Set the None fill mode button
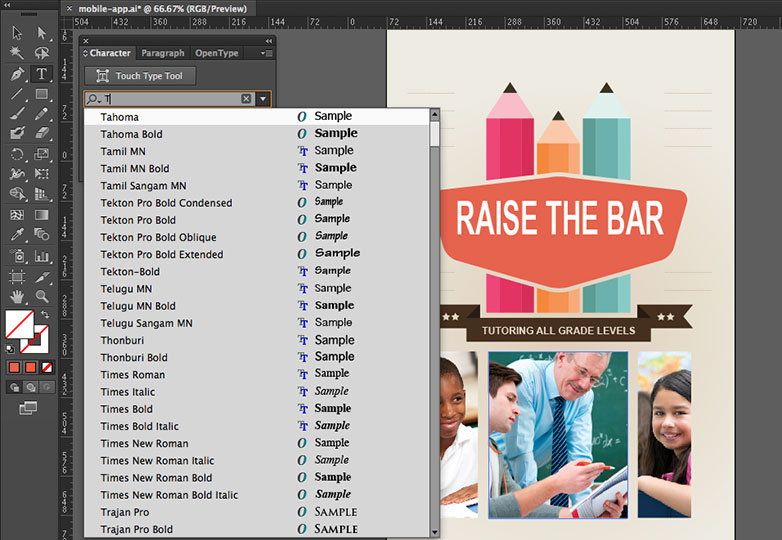Screen dimensions: 782x540 [47, 367]
